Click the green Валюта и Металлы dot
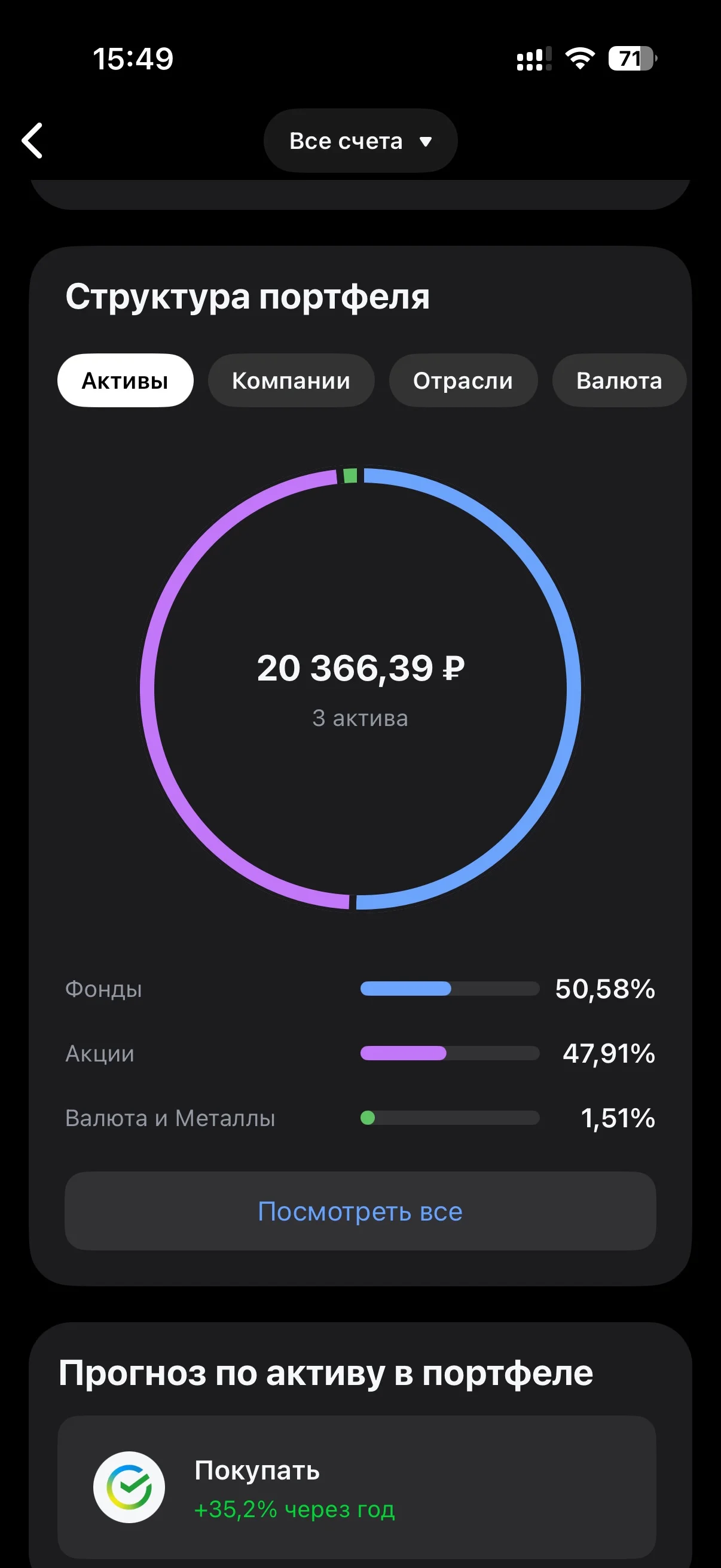 coord(368,1118)
